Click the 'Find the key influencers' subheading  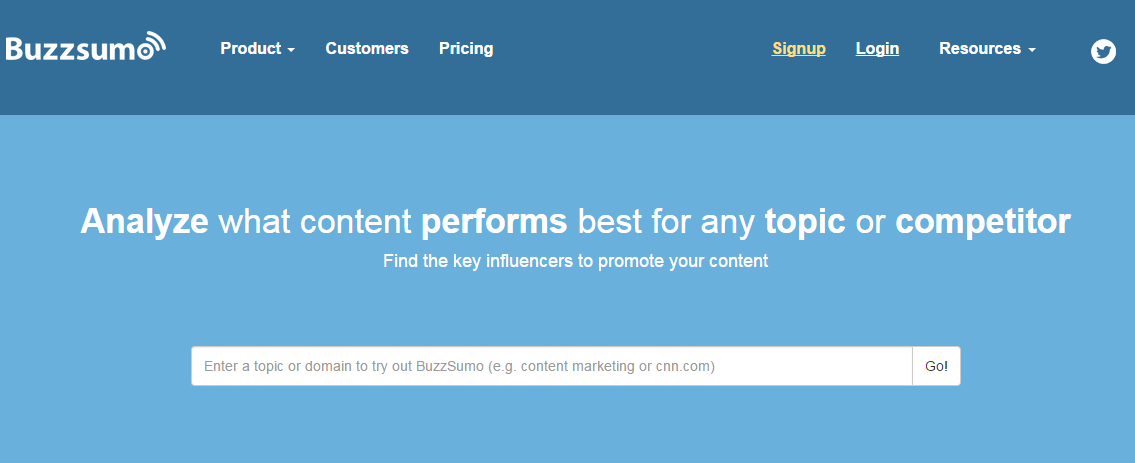point(575,261)
